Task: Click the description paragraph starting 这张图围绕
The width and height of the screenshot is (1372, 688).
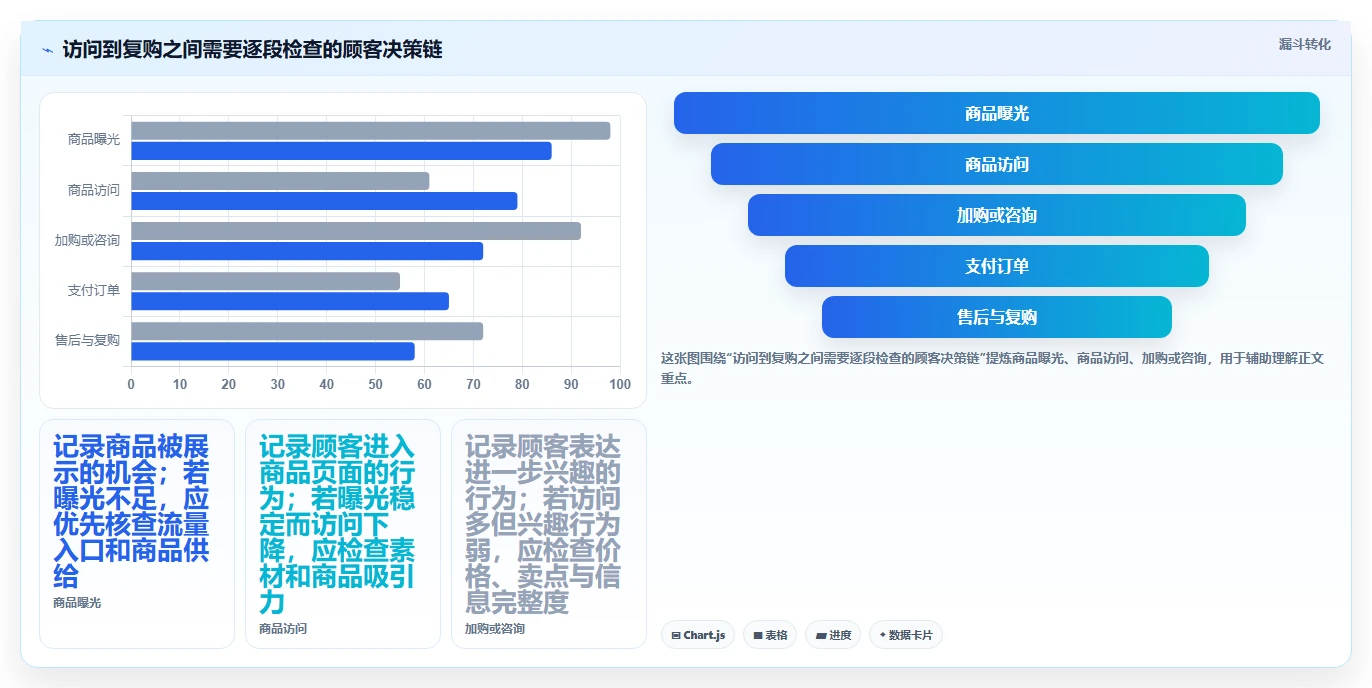Action: tap(992, 368)
